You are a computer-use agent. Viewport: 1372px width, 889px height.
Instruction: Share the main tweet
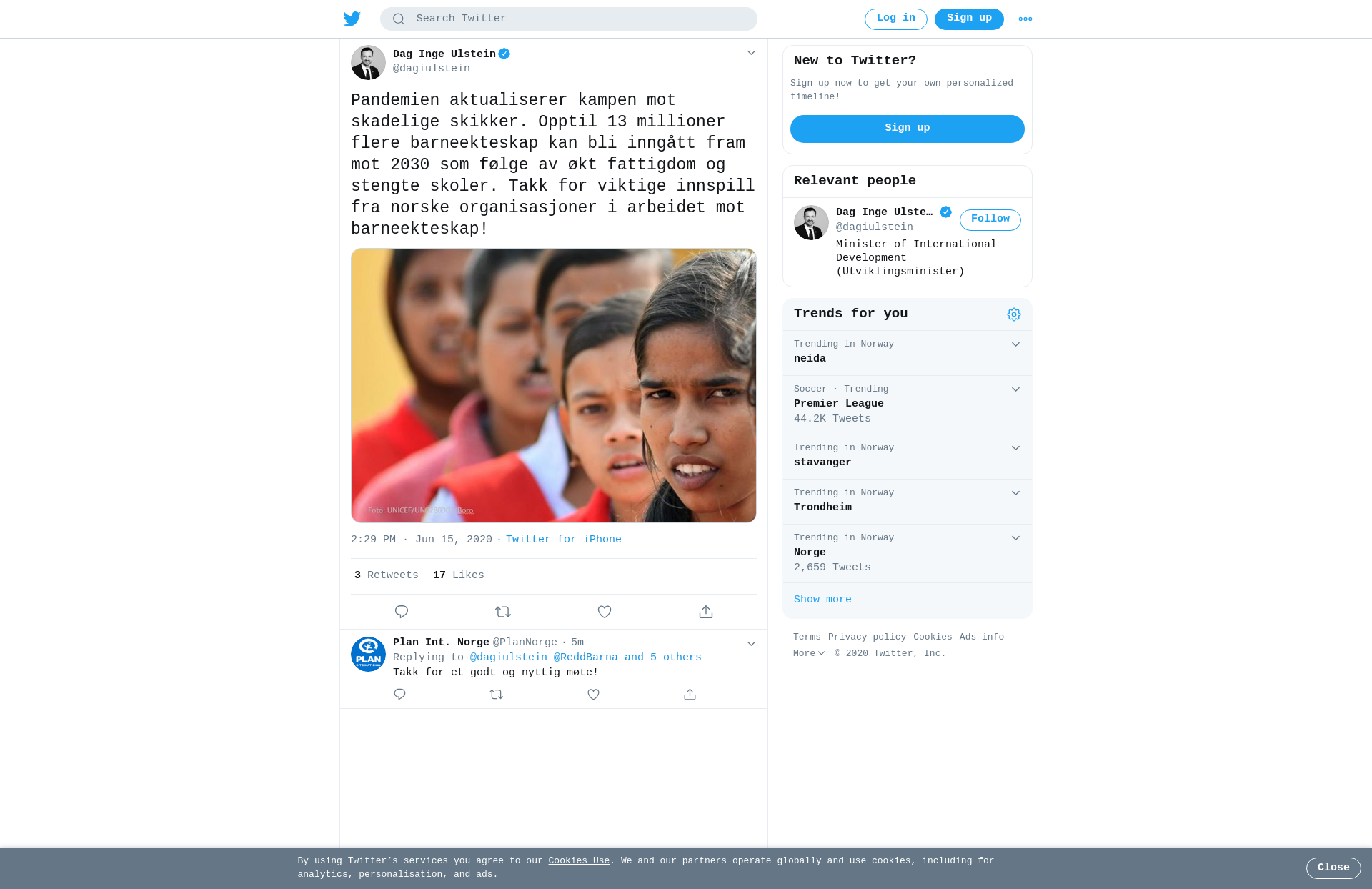[706, 612]
